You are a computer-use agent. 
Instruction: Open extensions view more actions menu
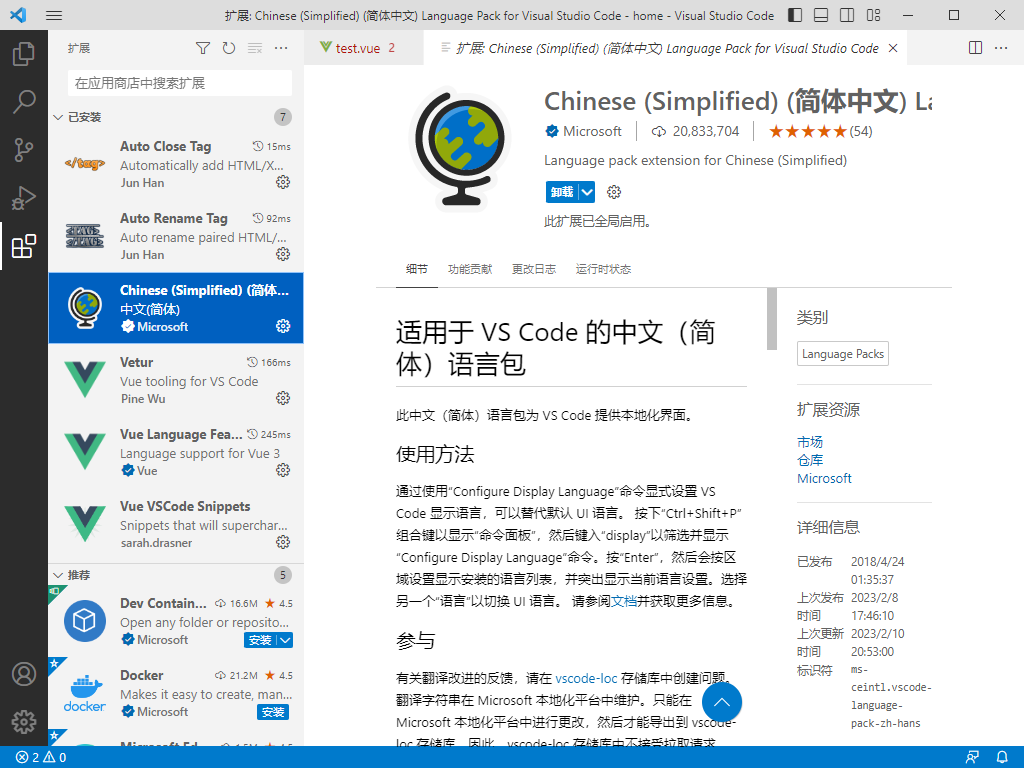pos(281,48)
